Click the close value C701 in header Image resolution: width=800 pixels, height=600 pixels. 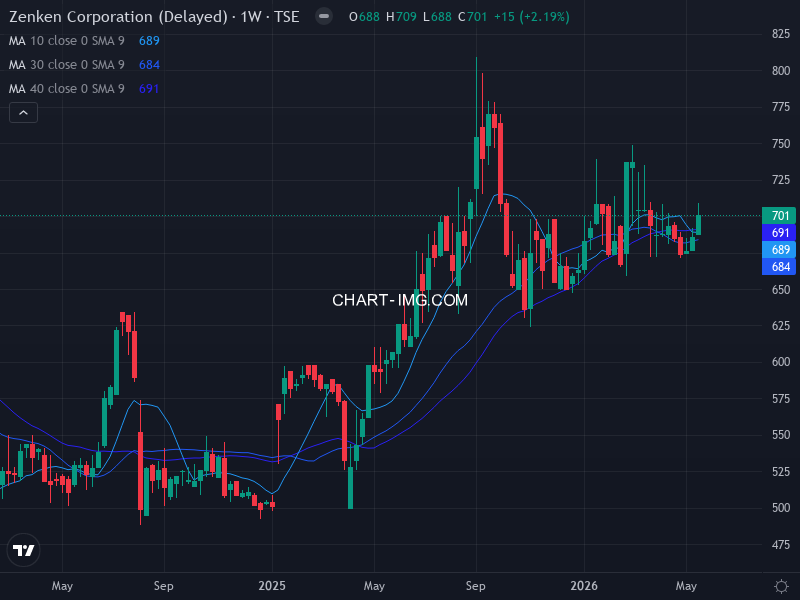click(472, 17)
